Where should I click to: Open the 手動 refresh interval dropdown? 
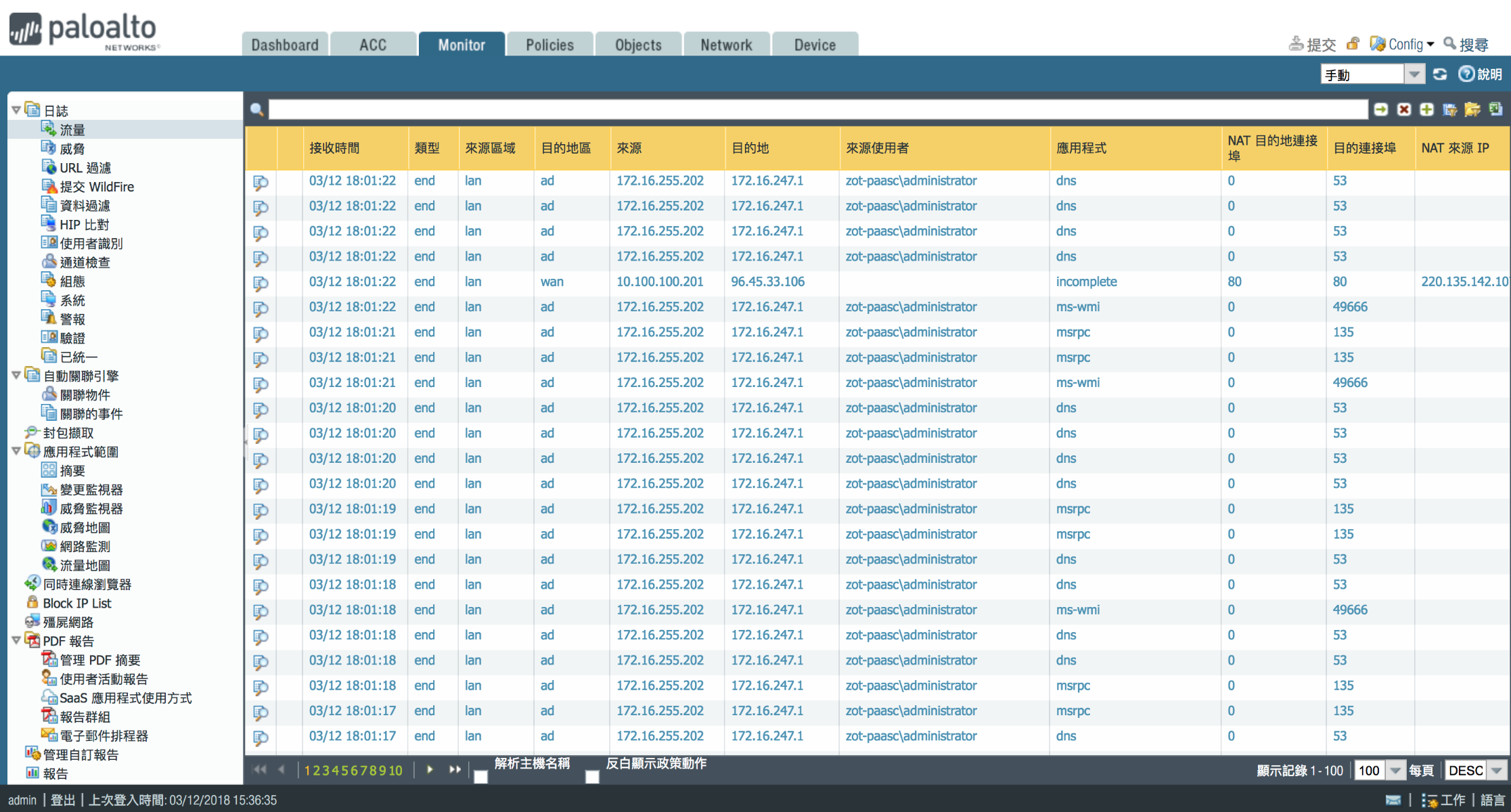tap(1414, 74)
